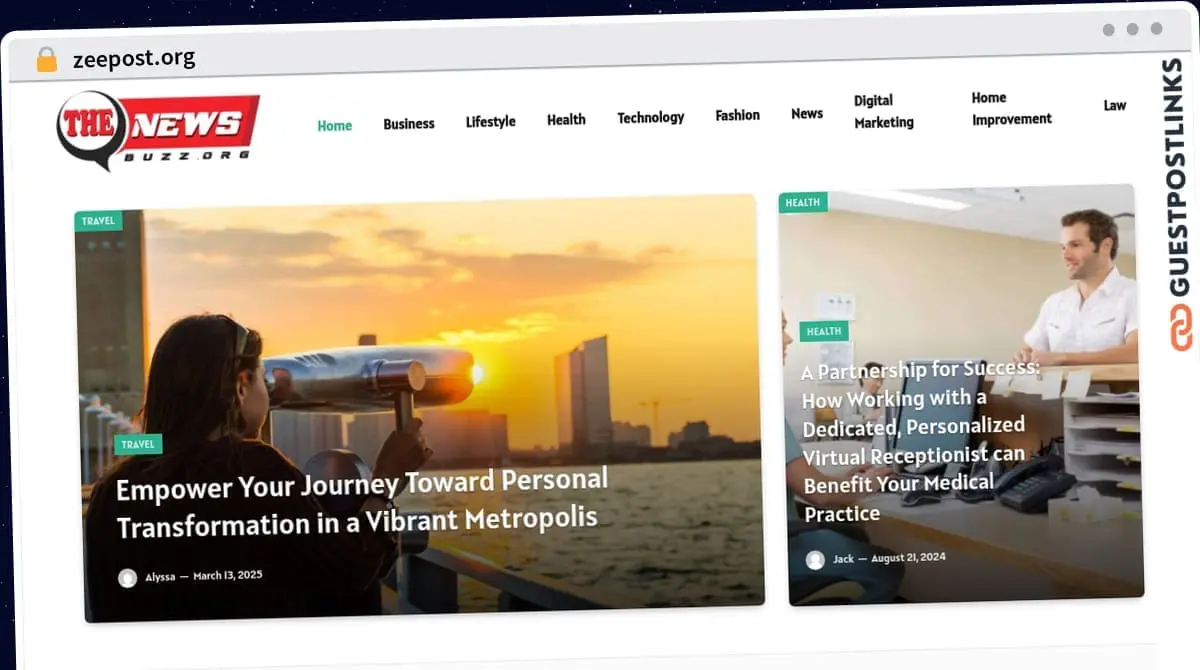1200x670 pixels.
Task: Click the top Travel tag badge
Action: click(x=98, y=221)
